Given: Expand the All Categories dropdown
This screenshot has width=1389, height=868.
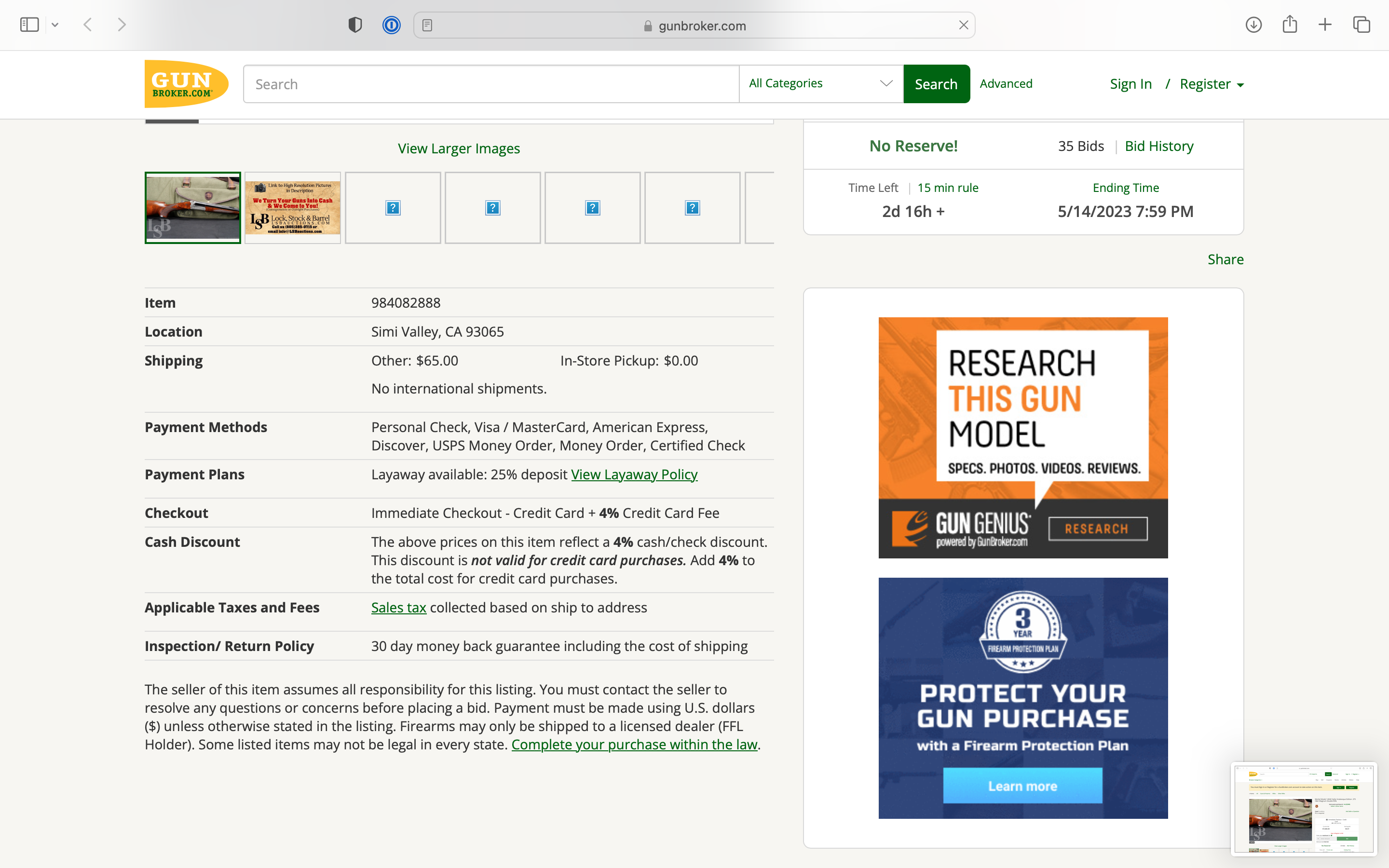Looking at the screenshot, I should point(821,84).
